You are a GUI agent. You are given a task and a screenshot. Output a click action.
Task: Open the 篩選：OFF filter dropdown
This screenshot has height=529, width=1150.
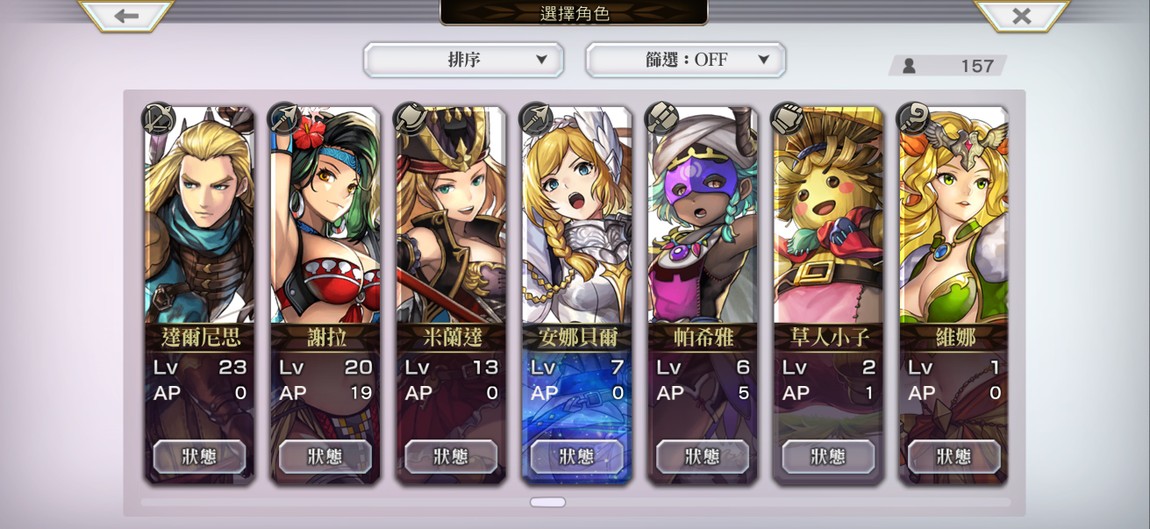(x=685, y=60)
